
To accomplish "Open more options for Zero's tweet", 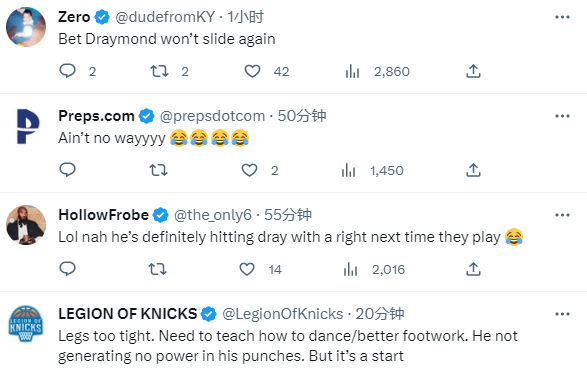I will 562,17.
